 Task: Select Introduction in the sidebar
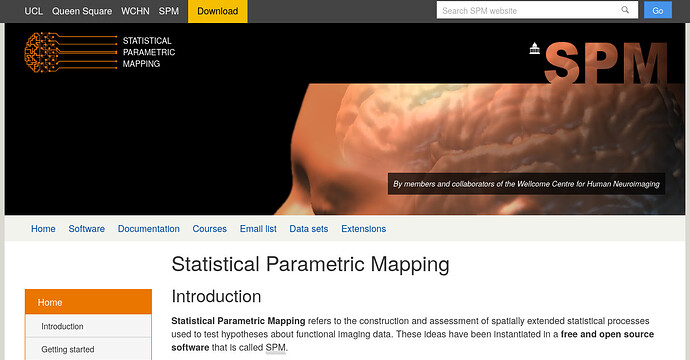[x=88, y=326]
